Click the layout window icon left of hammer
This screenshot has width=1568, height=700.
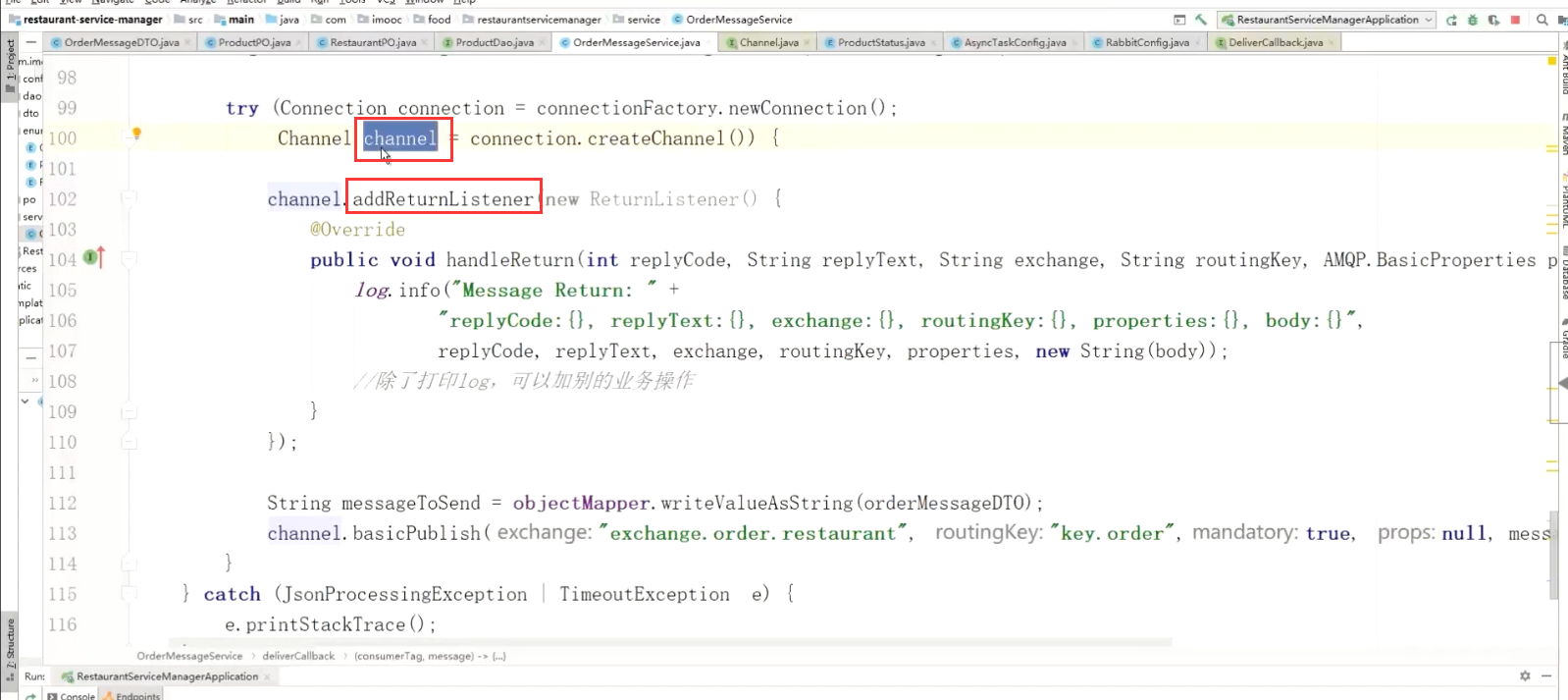pyautogui.click(x=1179, y=20)
